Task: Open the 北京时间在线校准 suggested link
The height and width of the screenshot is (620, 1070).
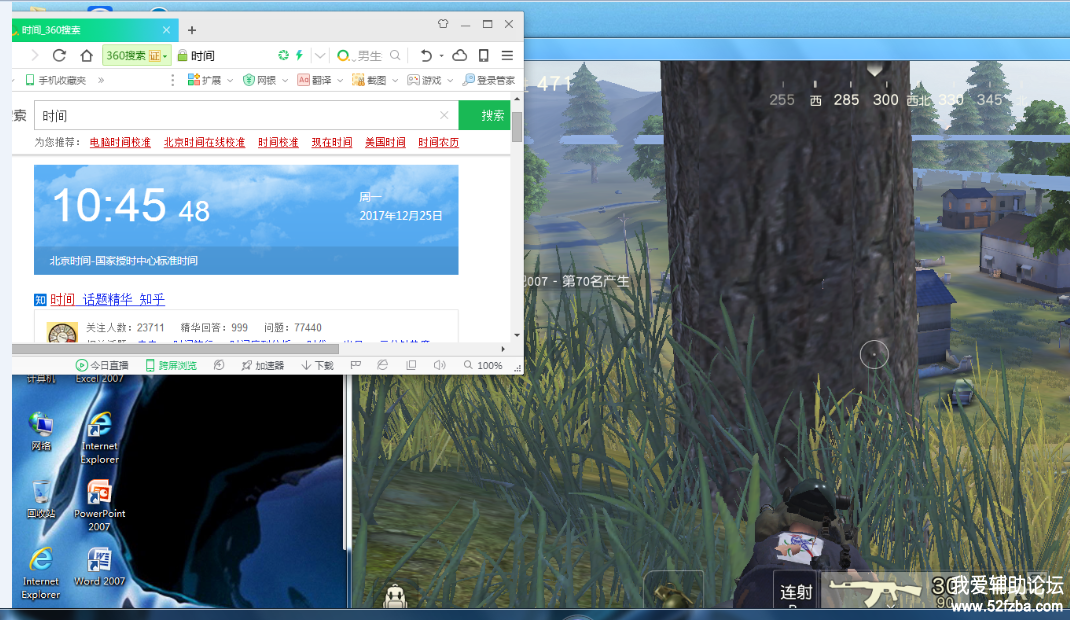Action: pos(204,142)
